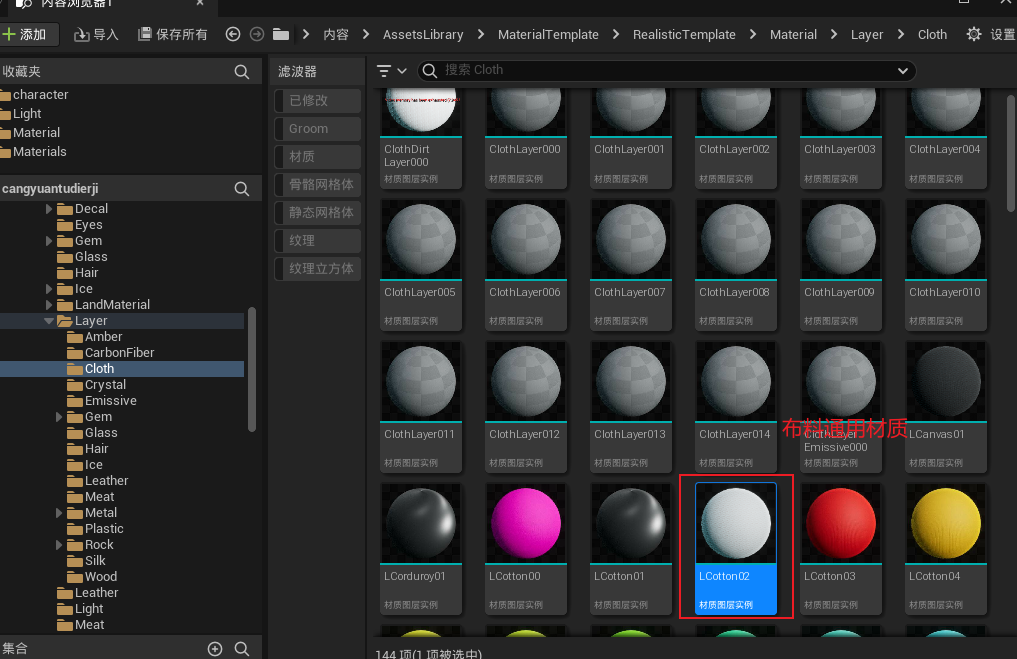This screenshot has height=659, width=1017.
Task: Click the plus icon to add a Collection (集合)
Action: pos(214,649)
